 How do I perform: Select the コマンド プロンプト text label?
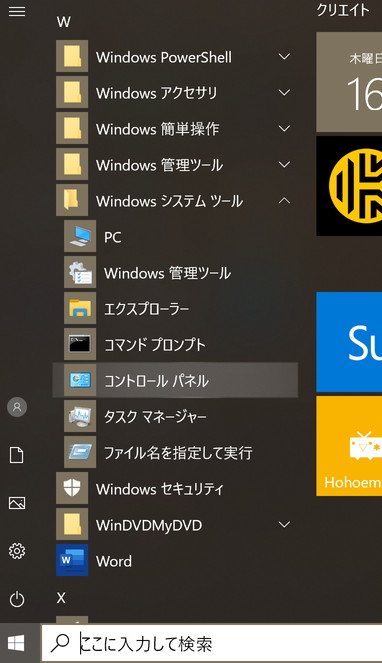pos(155,345)
